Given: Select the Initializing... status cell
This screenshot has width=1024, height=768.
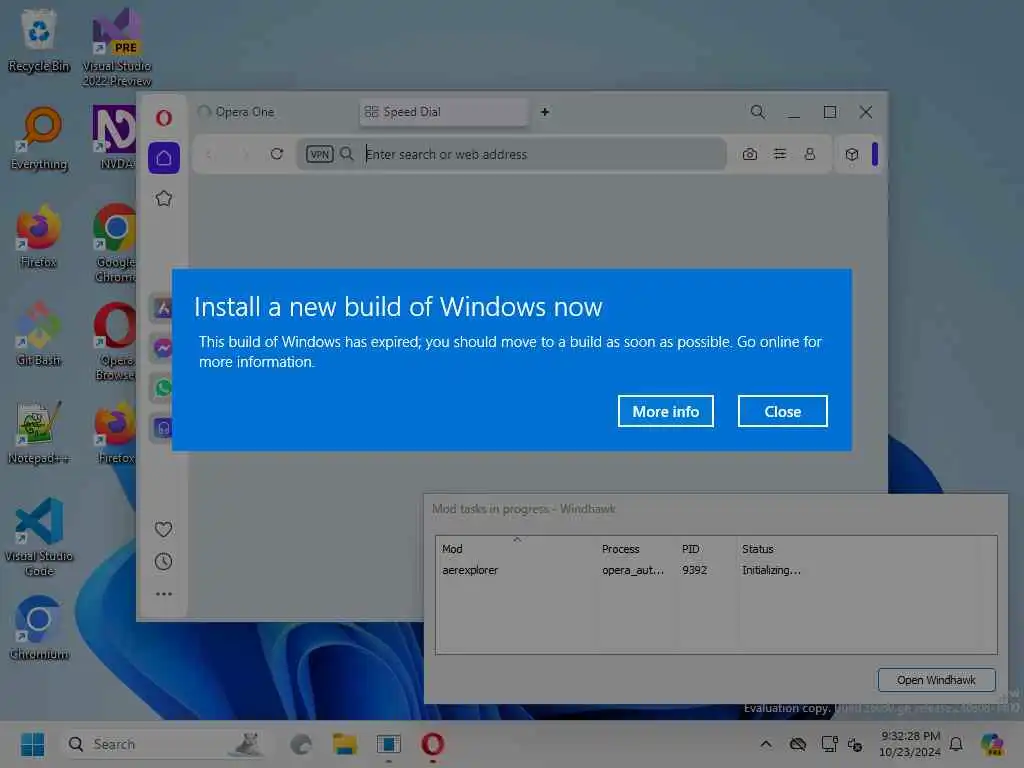Looking at the screenshot, I should coord(771,570).
